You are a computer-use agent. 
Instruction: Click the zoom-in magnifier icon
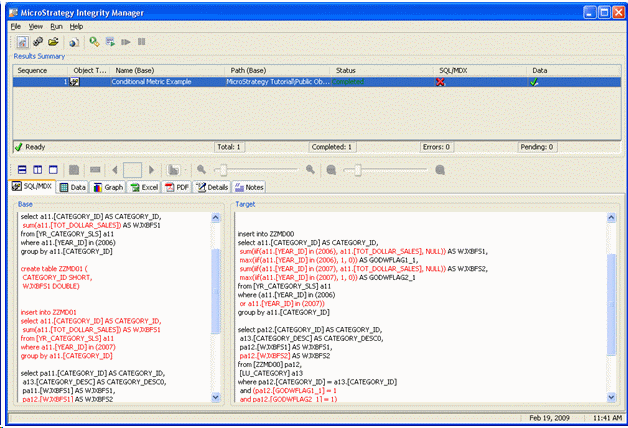pyautogui.click(x=310, y=170)
